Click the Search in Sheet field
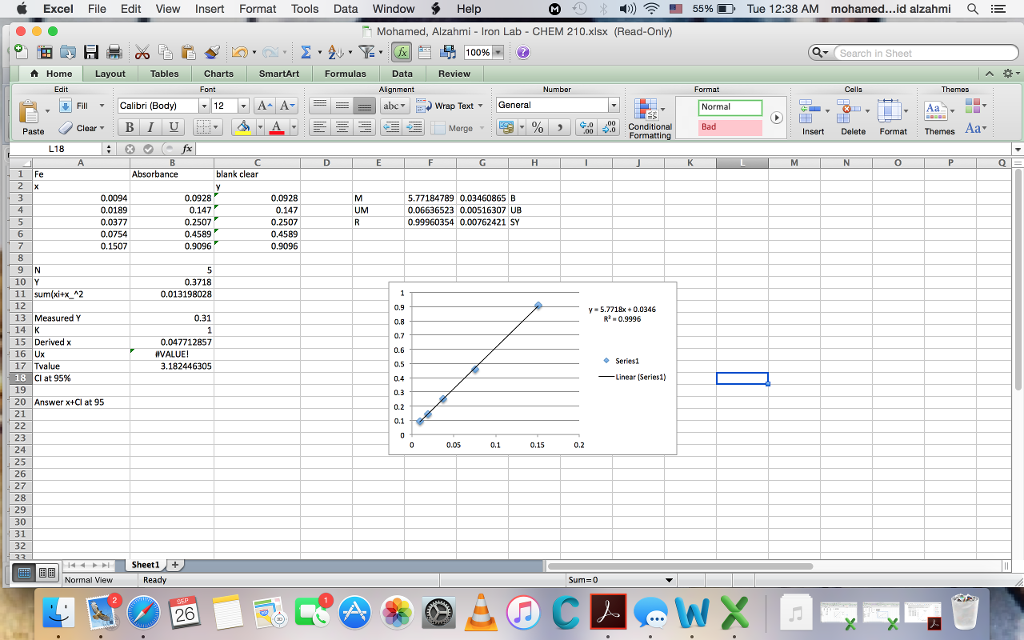Screen dimensions: 1024x640 point(920,52)
